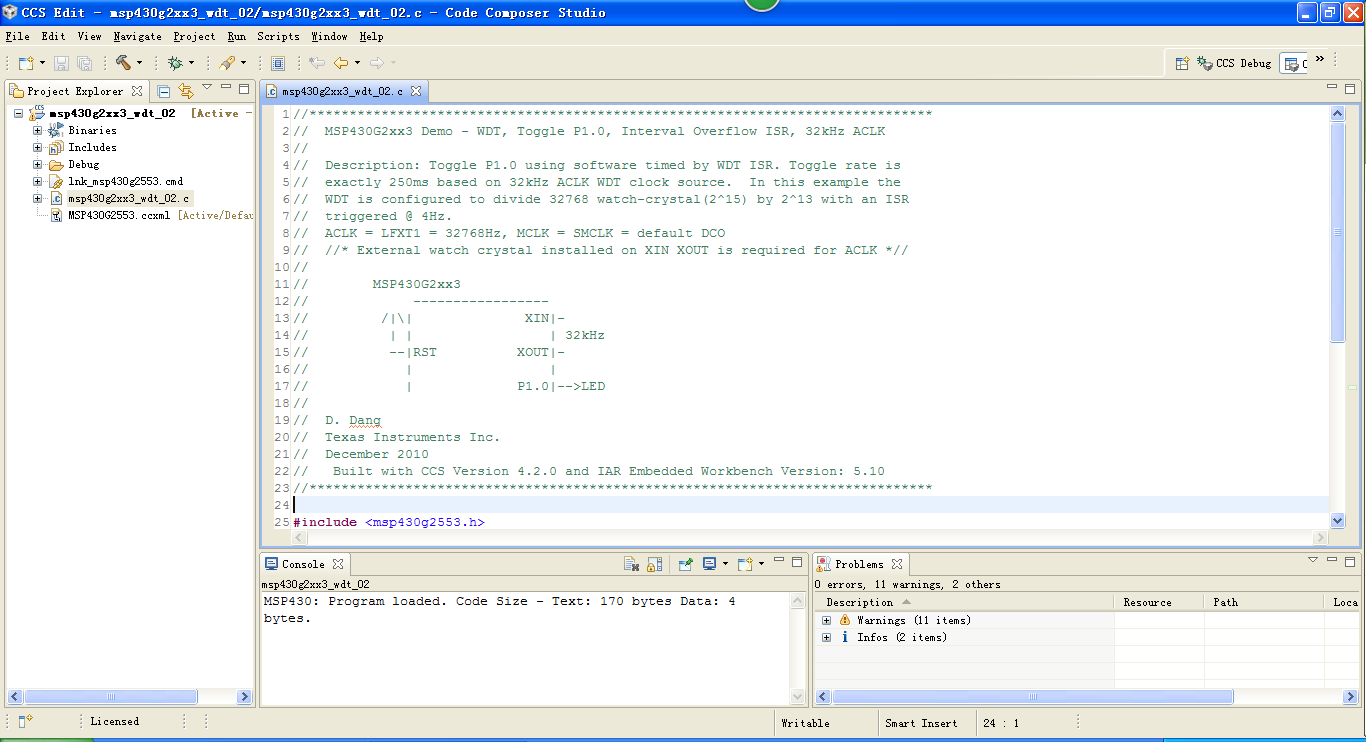Viewport: 1366px width, 742px height.
Task: Open the Help menu
Action: click(x=371, y=36)
